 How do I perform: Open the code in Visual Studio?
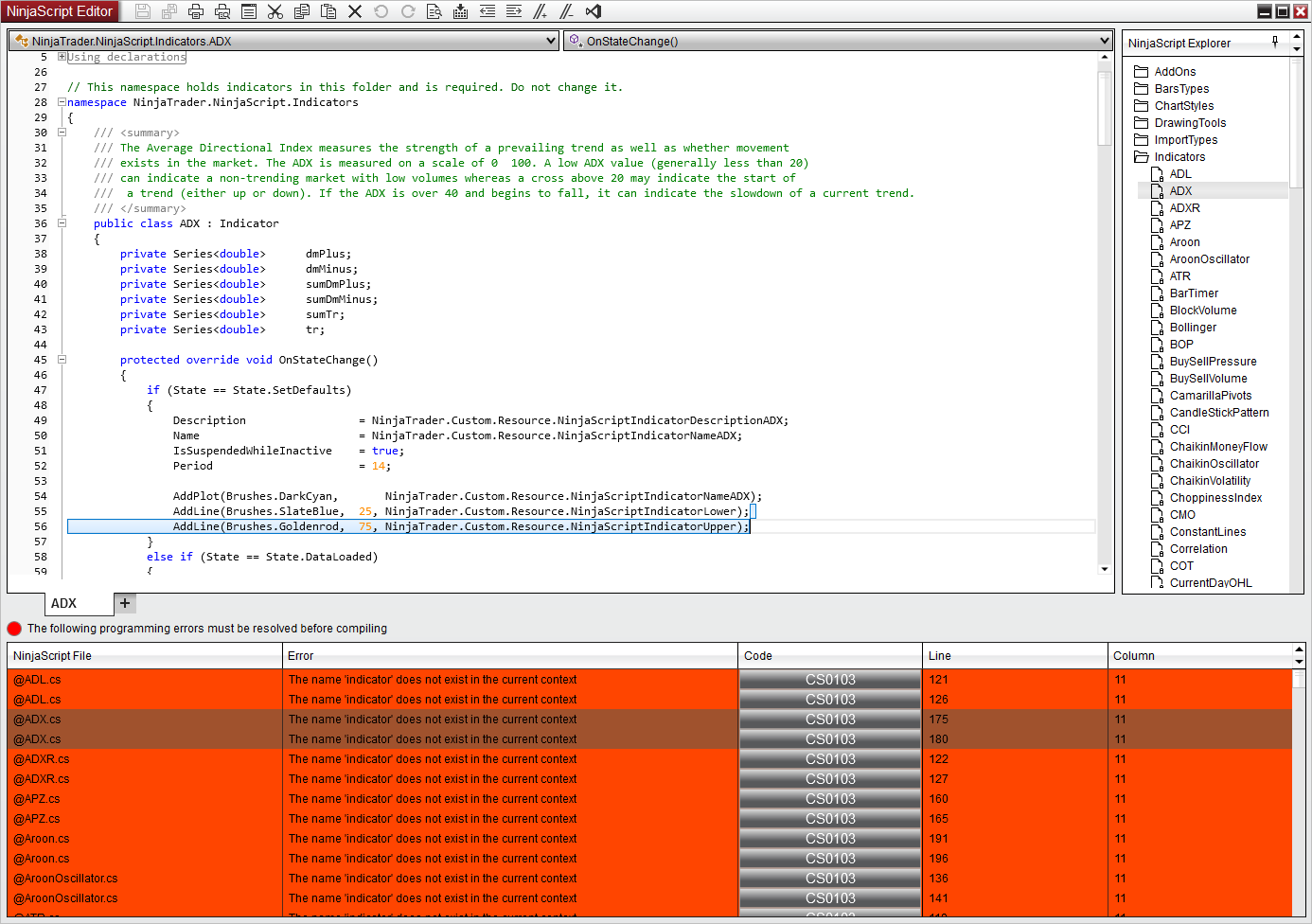[594, 11]
